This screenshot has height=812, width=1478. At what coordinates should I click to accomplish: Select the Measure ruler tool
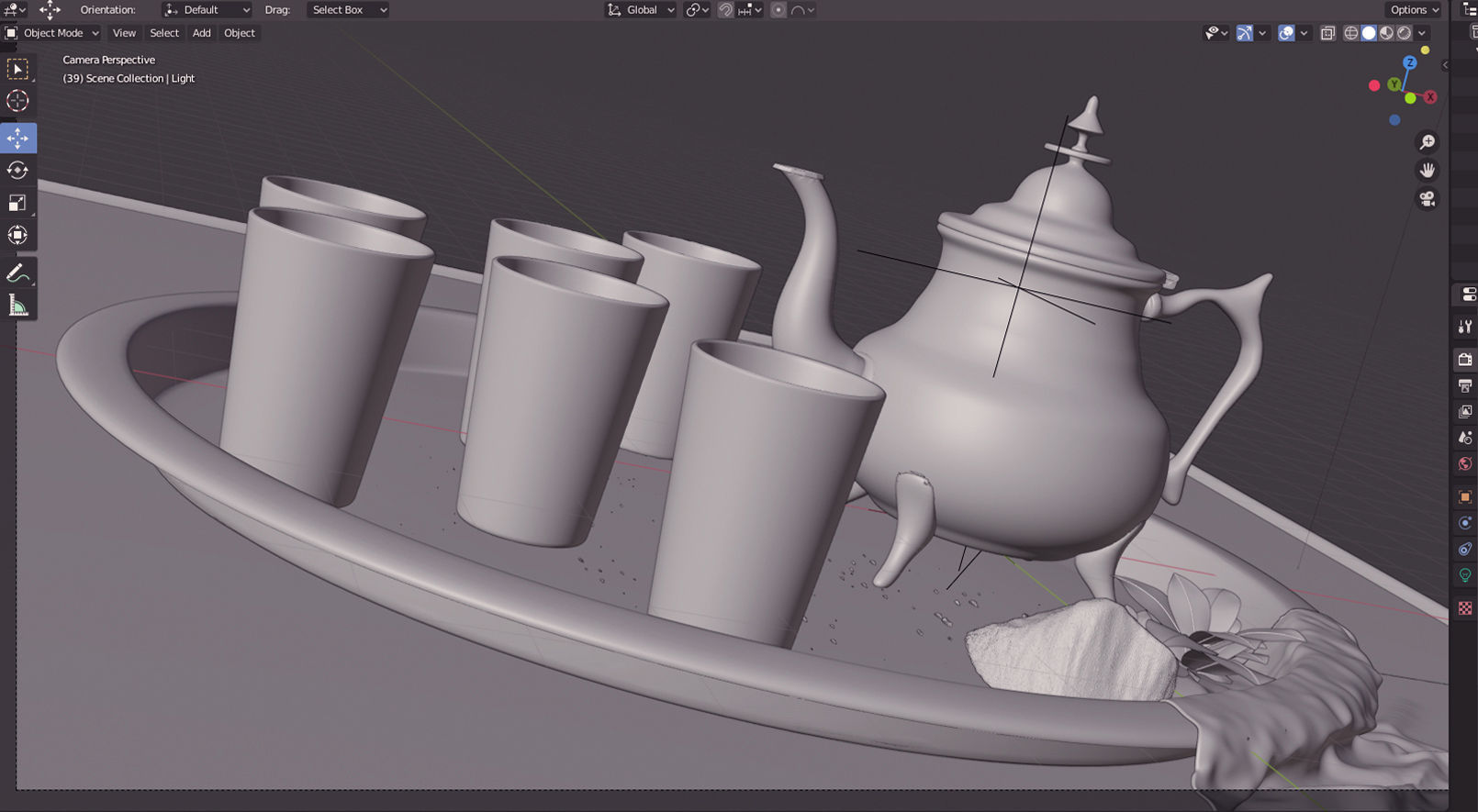(x=17, y=306)
